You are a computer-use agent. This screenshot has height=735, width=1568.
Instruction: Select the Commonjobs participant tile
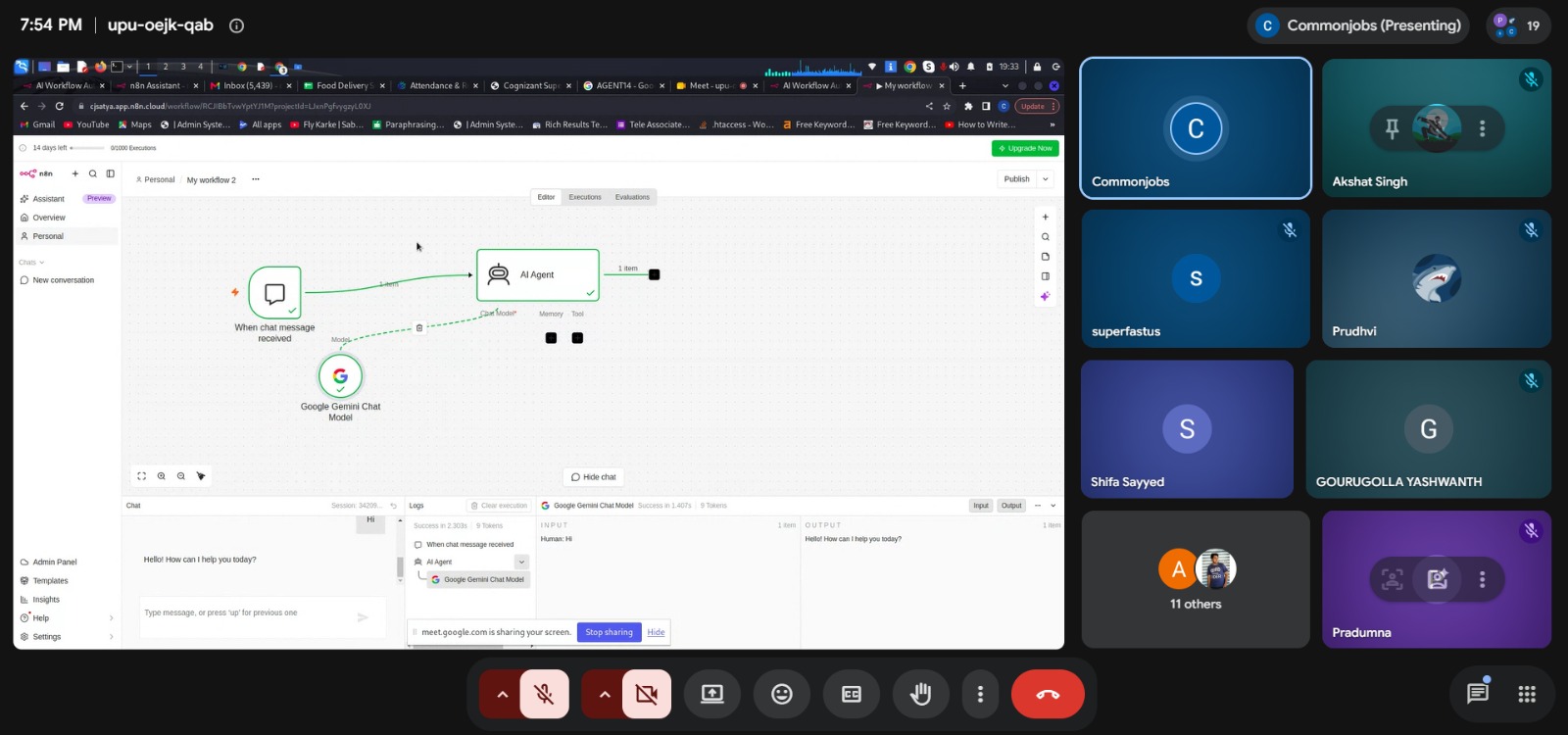(x=1196, y=128)
